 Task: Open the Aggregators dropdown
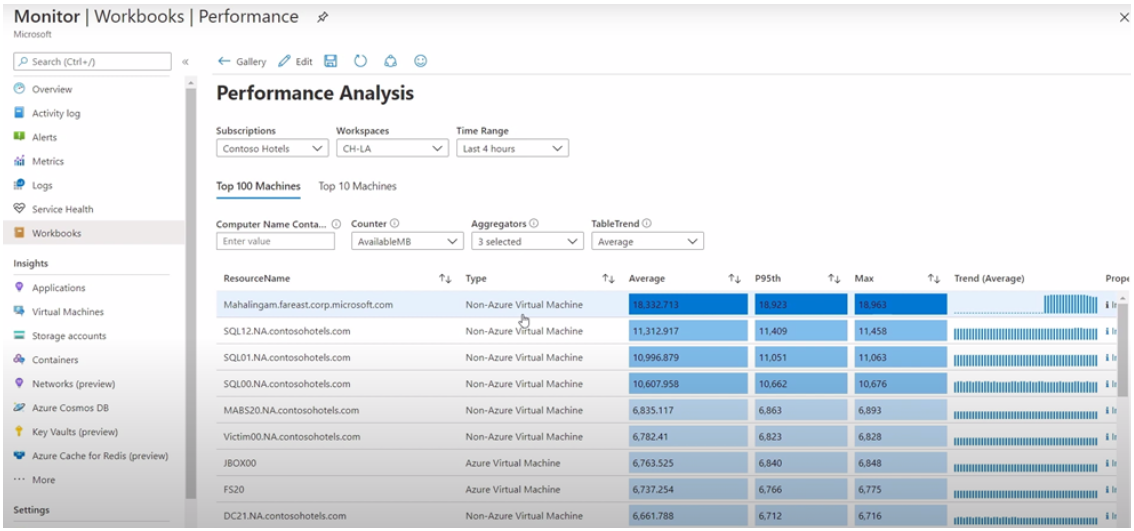tap(527, 242)
